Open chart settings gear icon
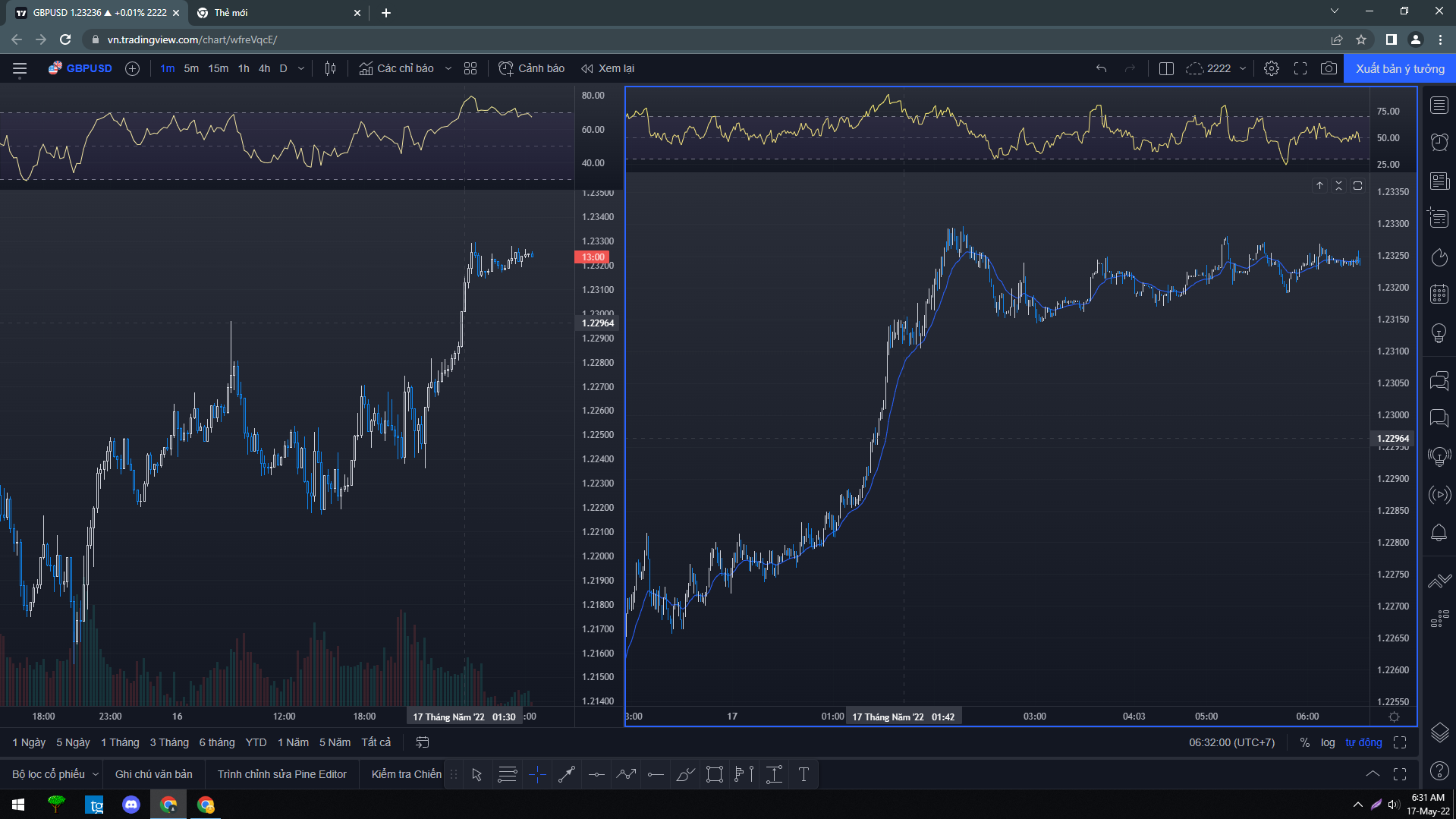 (1272, 68)
